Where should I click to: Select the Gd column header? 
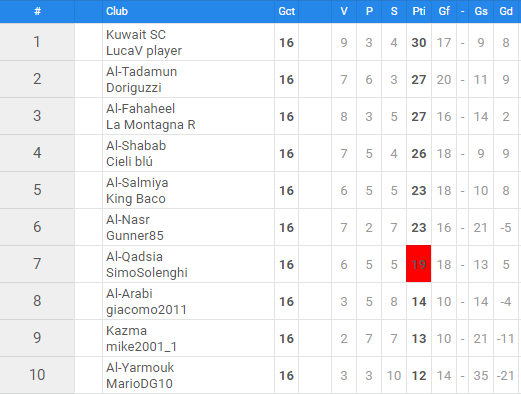point(506,11)
